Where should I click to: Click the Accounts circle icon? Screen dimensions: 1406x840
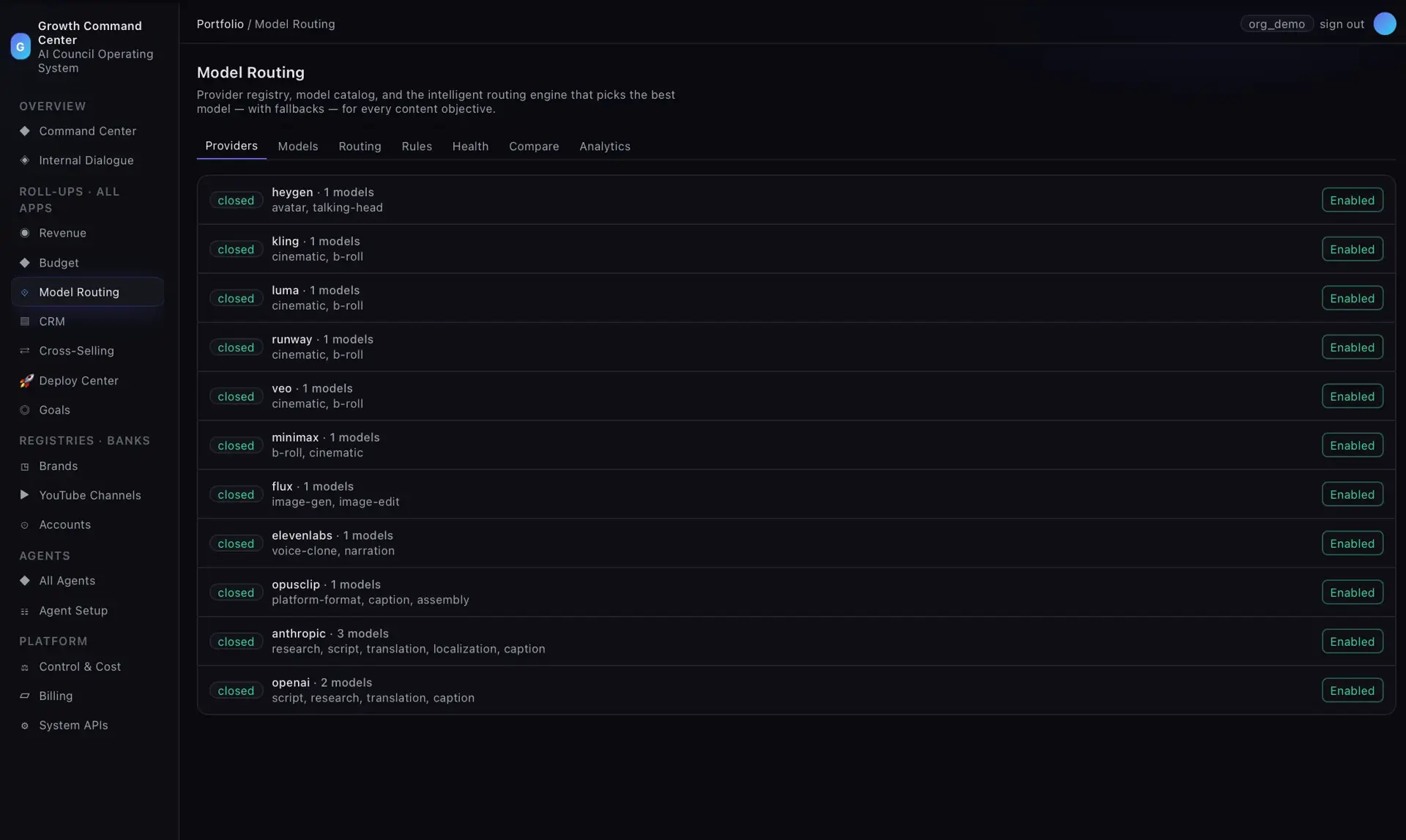coord(25,525)
